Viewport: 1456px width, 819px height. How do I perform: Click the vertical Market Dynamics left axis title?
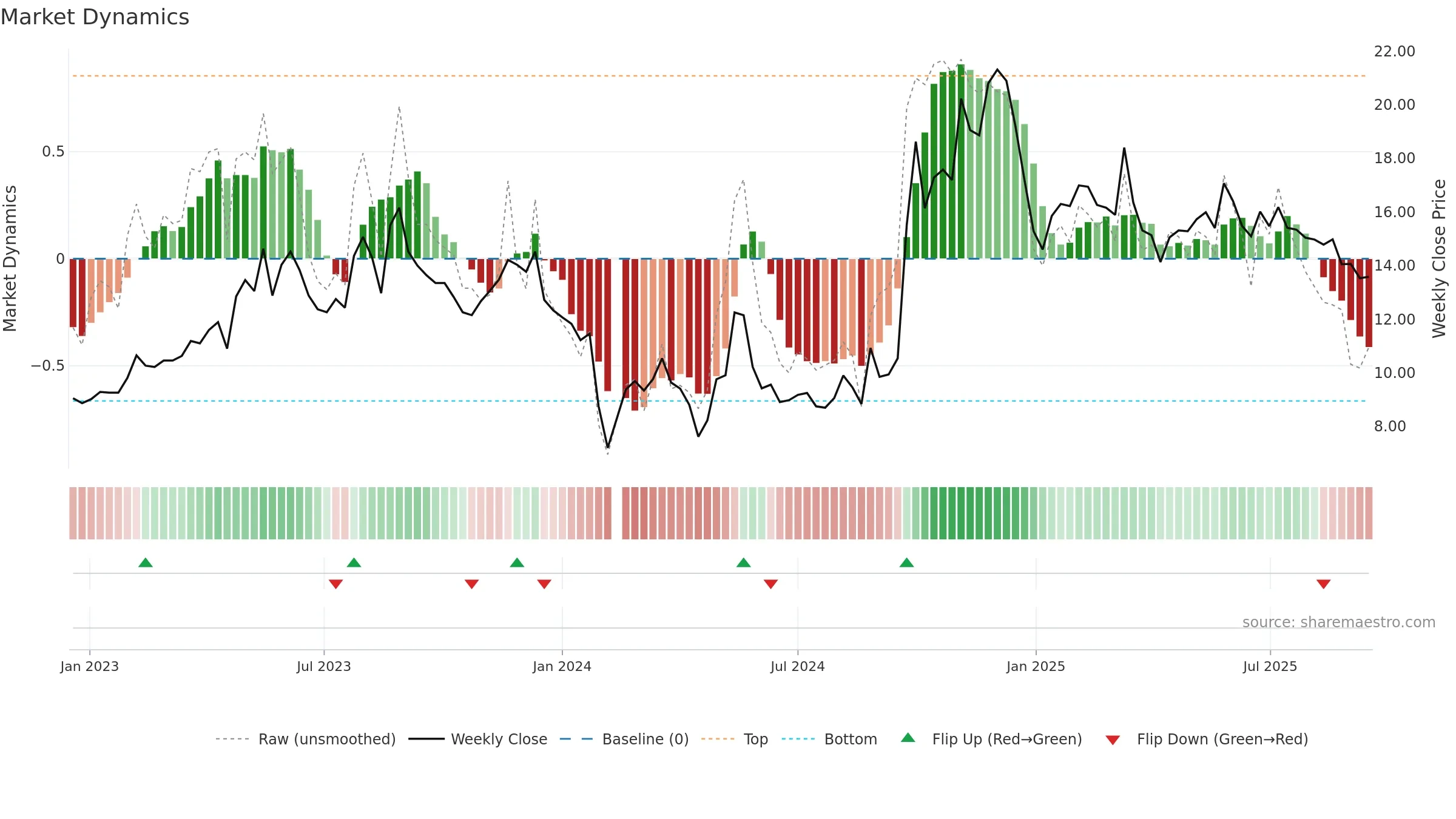[x=10, y=258]
